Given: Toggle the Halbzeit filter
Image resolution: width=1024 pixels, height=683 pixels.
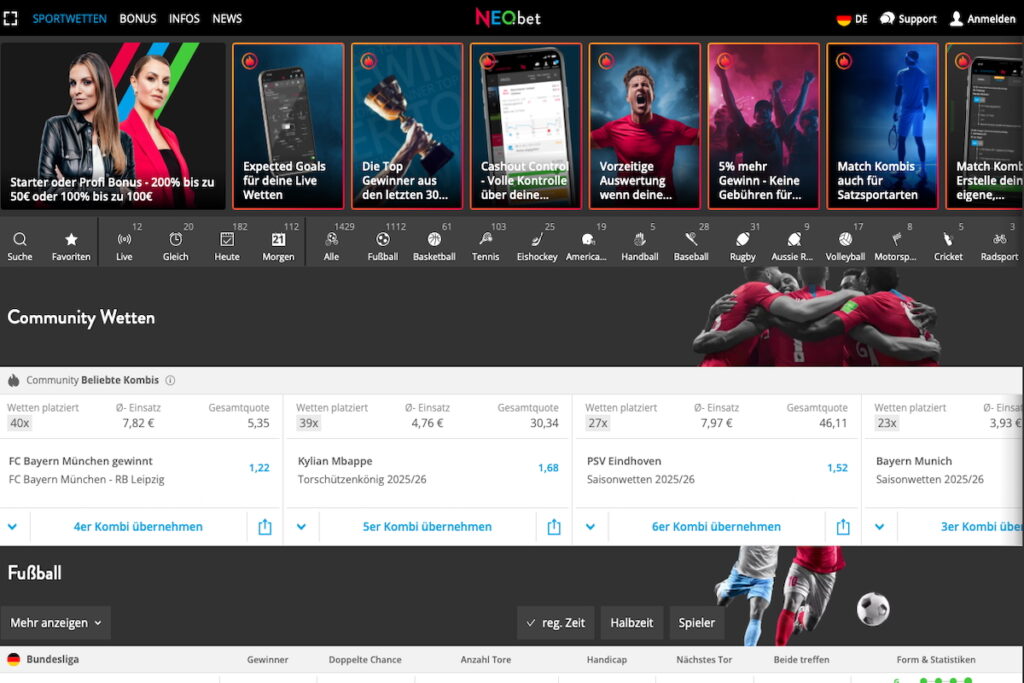Looking at the screenshot, I should pos(632,623).
